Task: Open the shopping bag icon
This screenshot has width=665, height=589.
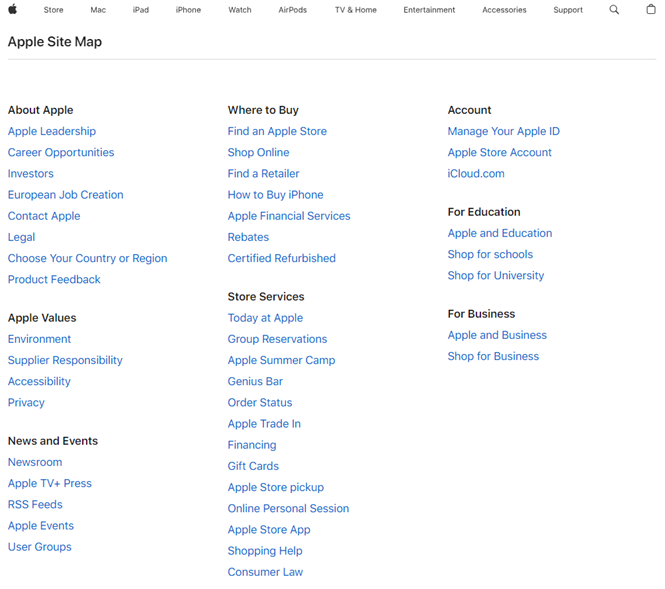Action: (x=651, y=9)
